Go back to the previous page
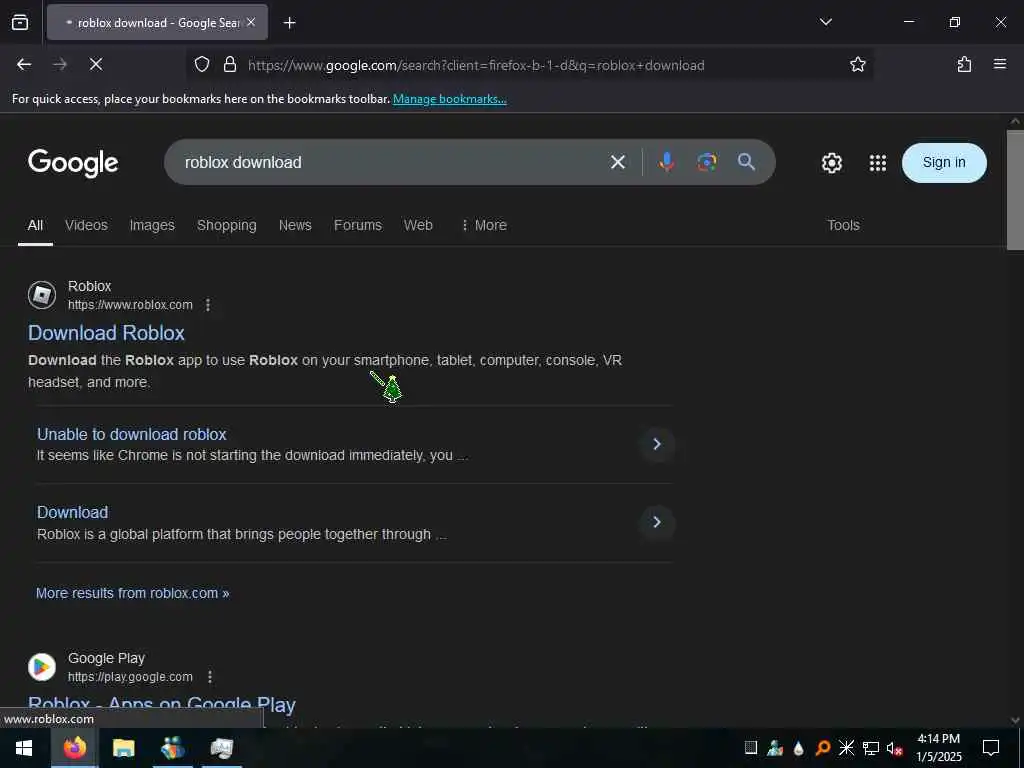The image size is (1024, 768). [x=24, y=64]
